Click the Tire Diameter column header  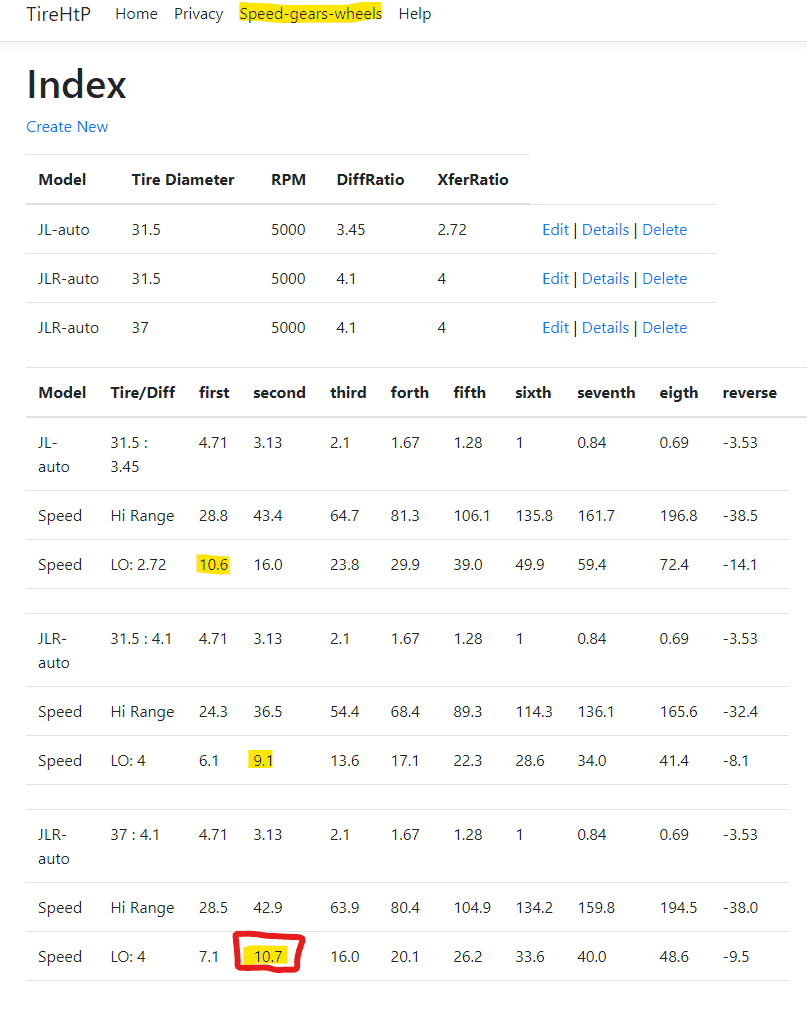point(183,180)
